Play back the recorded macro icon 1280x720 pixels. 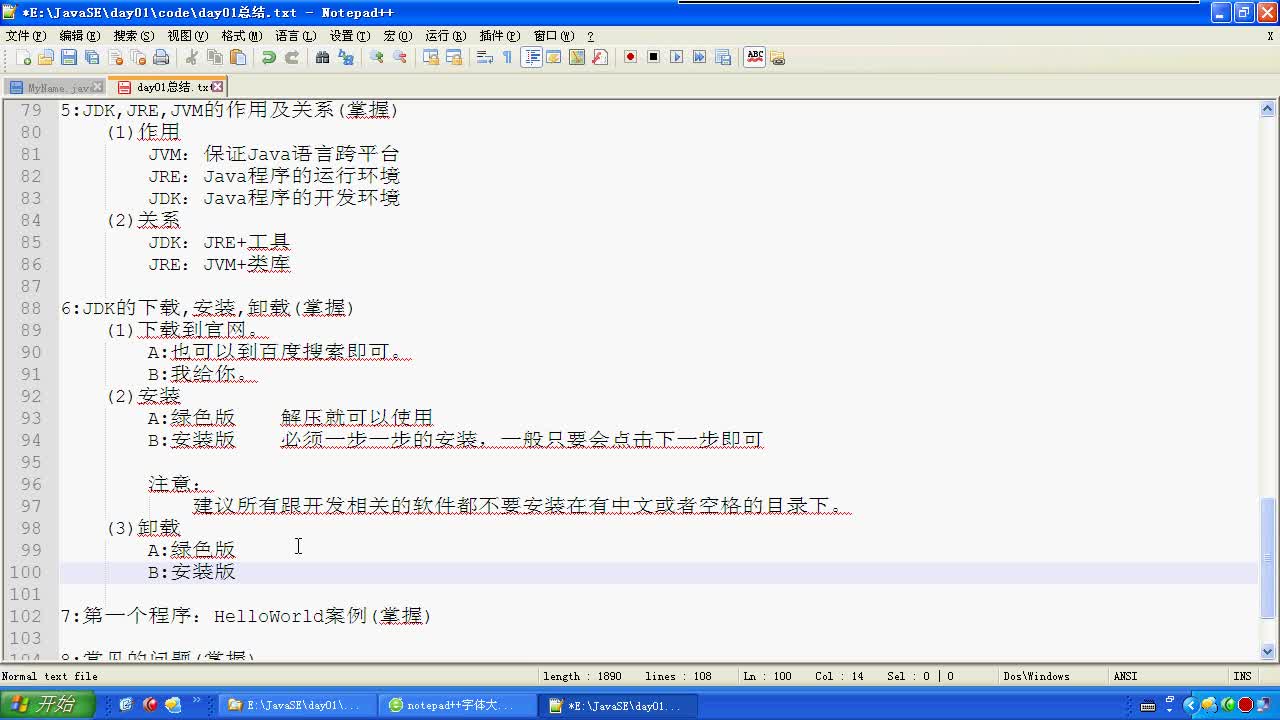tap(676, 57)
